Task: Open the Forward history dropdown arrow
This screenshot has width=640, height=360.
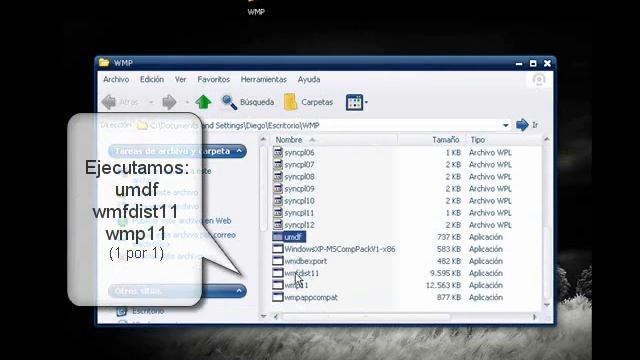Action: 187,102
